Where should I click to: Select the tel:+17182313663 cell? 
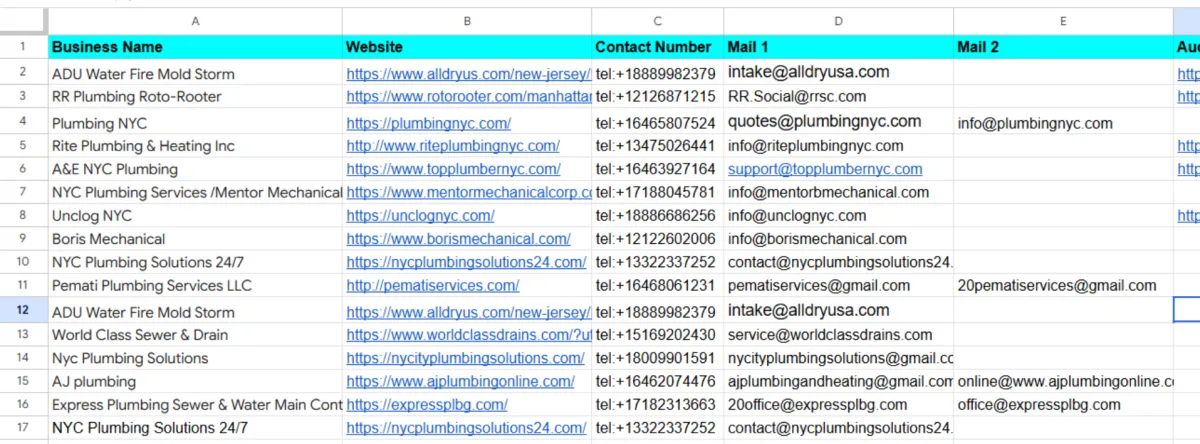coord(658,405)
